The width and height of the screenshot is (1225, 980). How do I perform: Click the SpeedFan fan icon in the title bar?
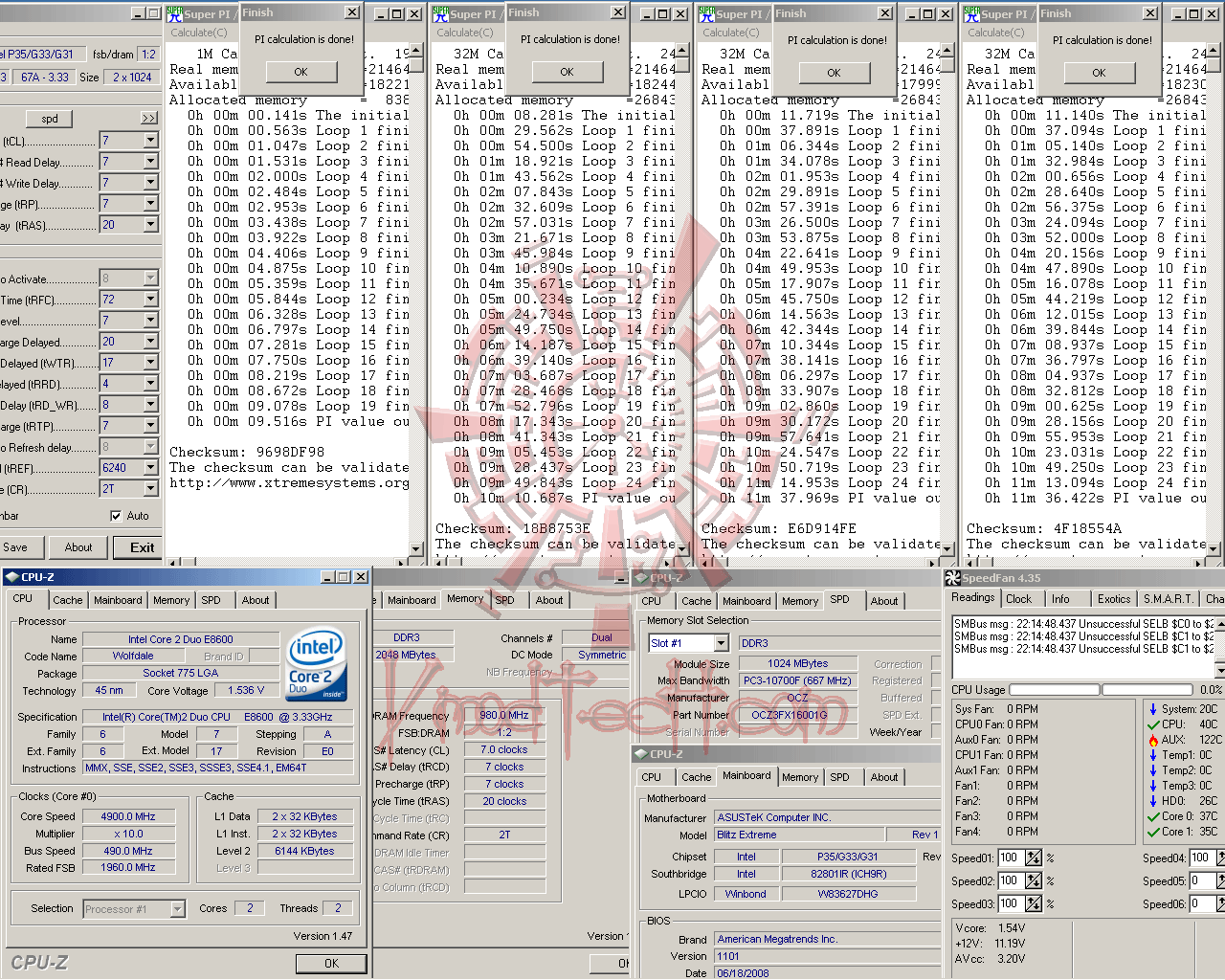(x=953, y=578)
